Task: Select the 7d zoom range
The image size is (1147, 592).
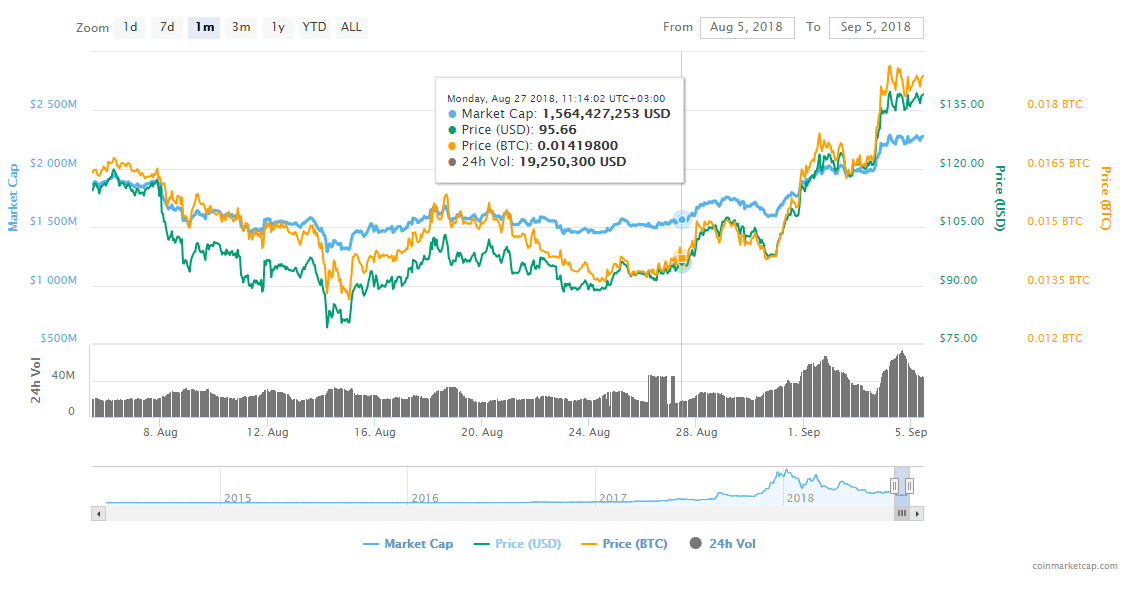Action: click(x=167, y=27)
